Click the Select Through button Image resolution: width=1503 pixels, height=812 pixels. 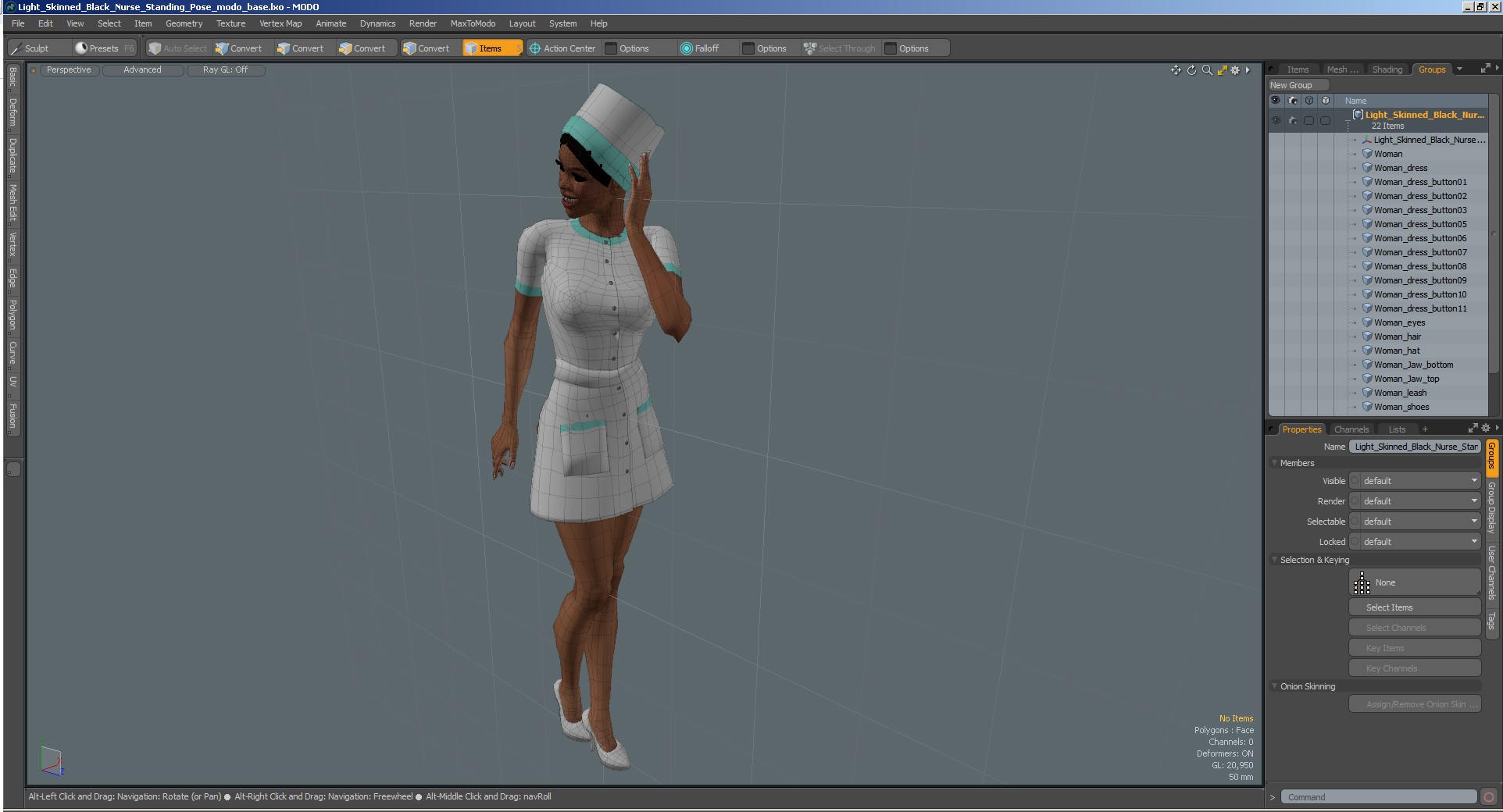point(840,48)
